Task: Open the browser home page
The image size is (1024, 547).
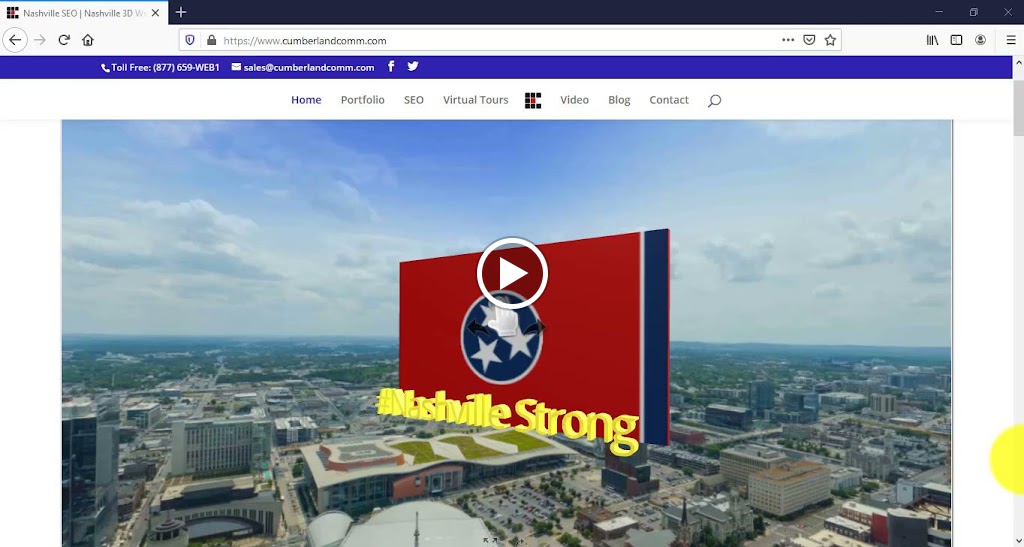Action: point(88,40)
